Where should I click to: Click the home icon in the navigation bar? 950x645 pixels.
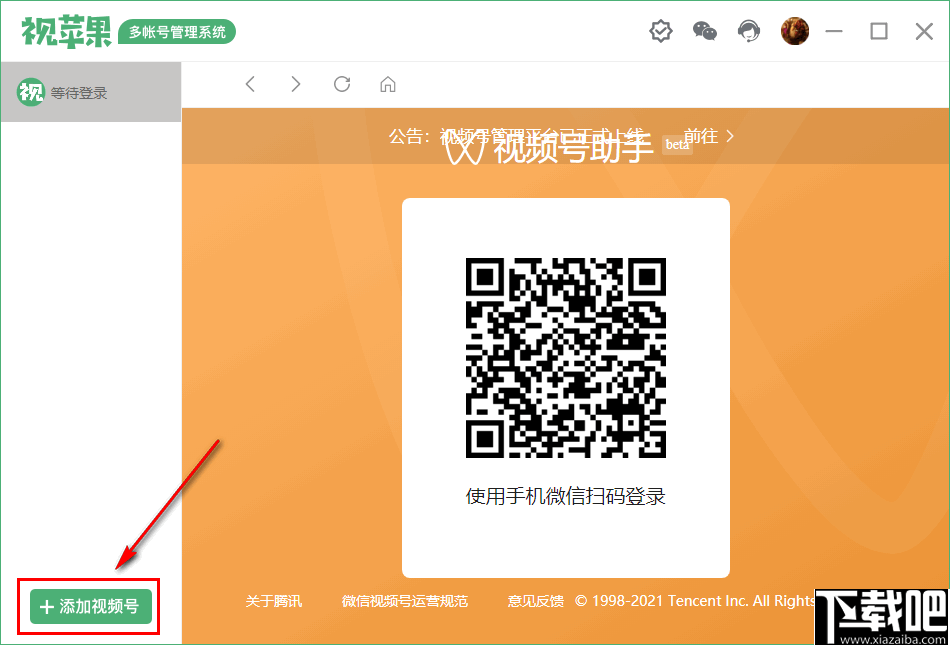click(387, 84)
